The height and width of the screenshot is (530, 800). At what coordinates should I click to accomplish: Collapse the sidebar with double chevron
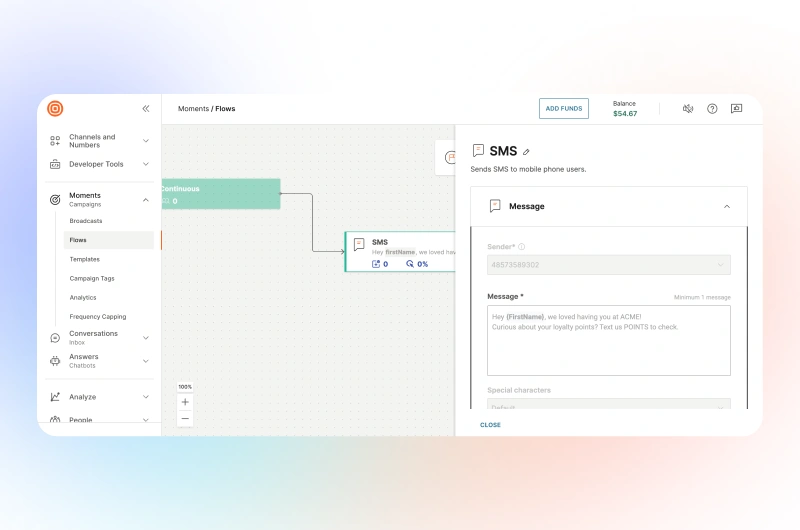click(146, 109)
